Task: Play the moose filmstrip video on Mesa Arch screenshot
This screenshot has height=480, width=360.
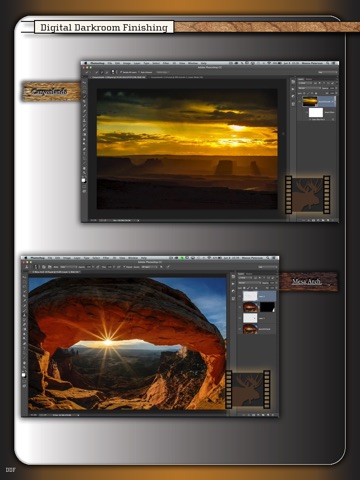Action: [248, 389]
